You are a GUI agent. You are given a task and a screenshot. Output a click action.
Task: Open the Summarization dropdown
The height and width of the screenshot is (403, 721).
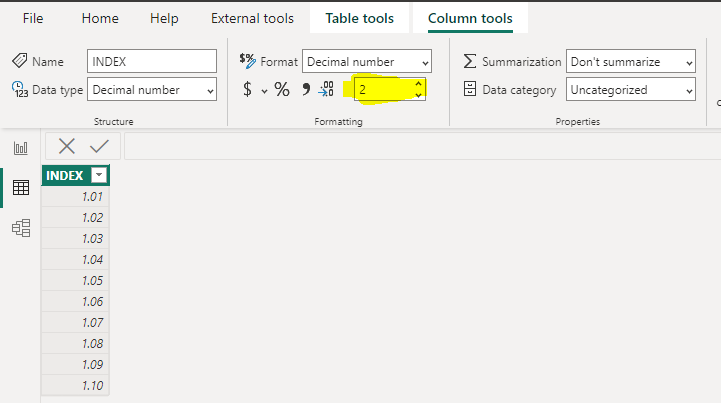(x=631, y=61)
